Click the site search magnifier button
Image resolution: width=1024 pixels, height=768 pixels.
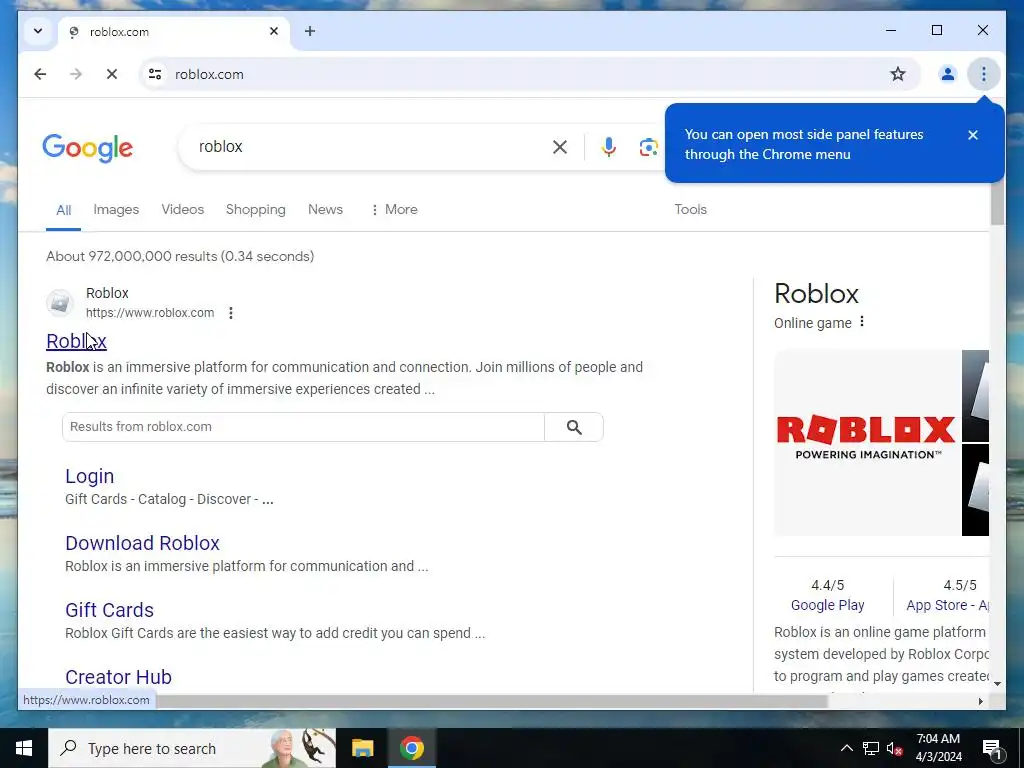574,427
